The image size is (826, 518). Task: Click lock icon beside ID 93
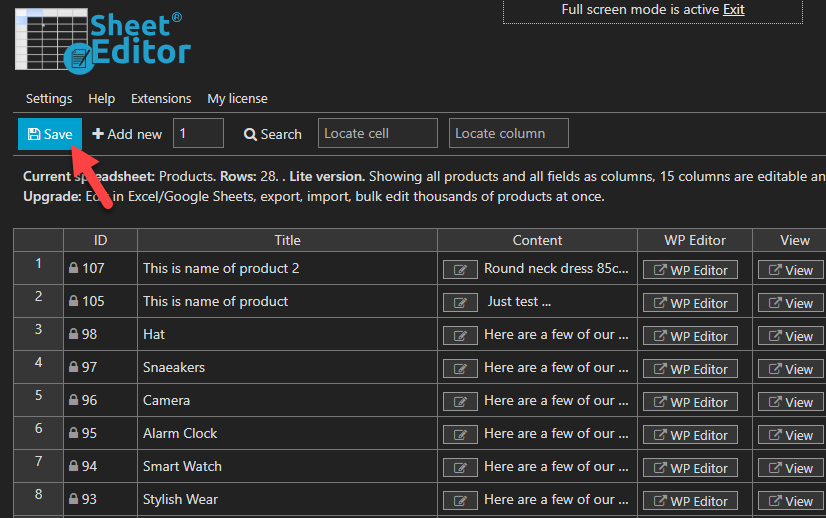[x=73, y=499]
